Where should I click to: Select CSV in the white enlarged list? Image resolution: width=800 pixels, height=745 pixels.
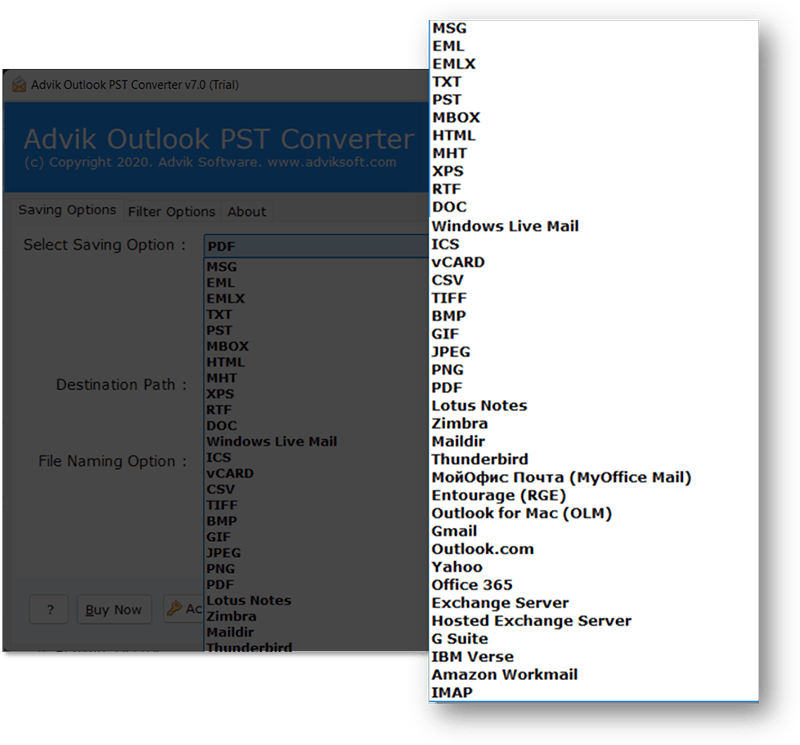[447, 280]
